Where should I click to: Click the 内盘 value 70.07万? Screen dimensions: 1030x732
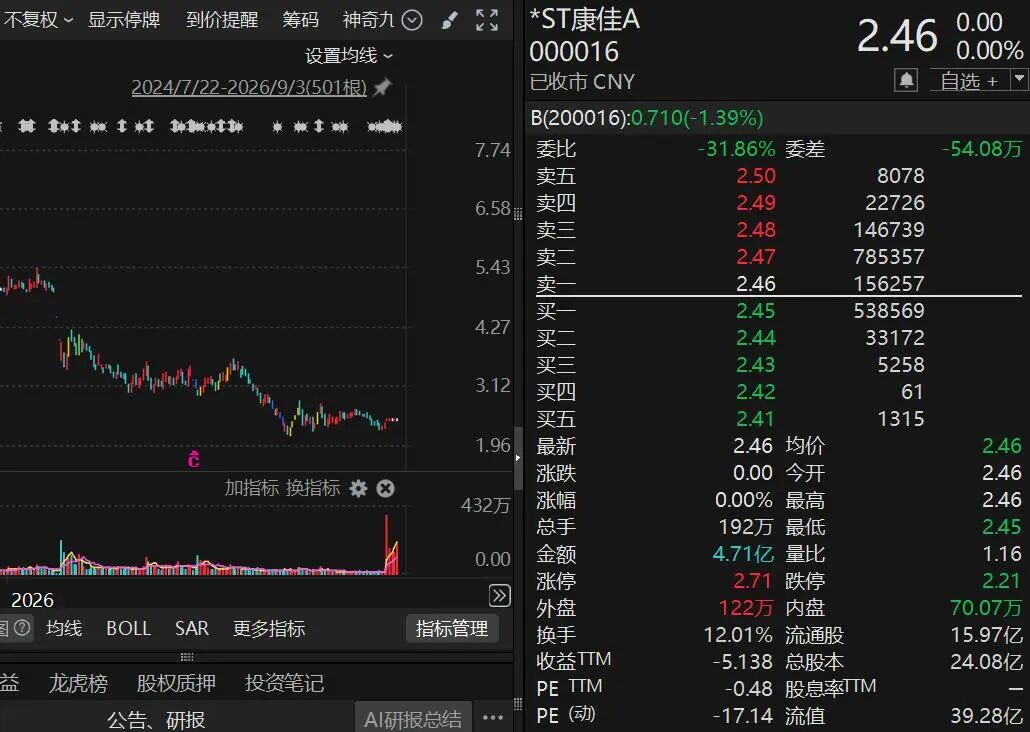coord(986,608)
